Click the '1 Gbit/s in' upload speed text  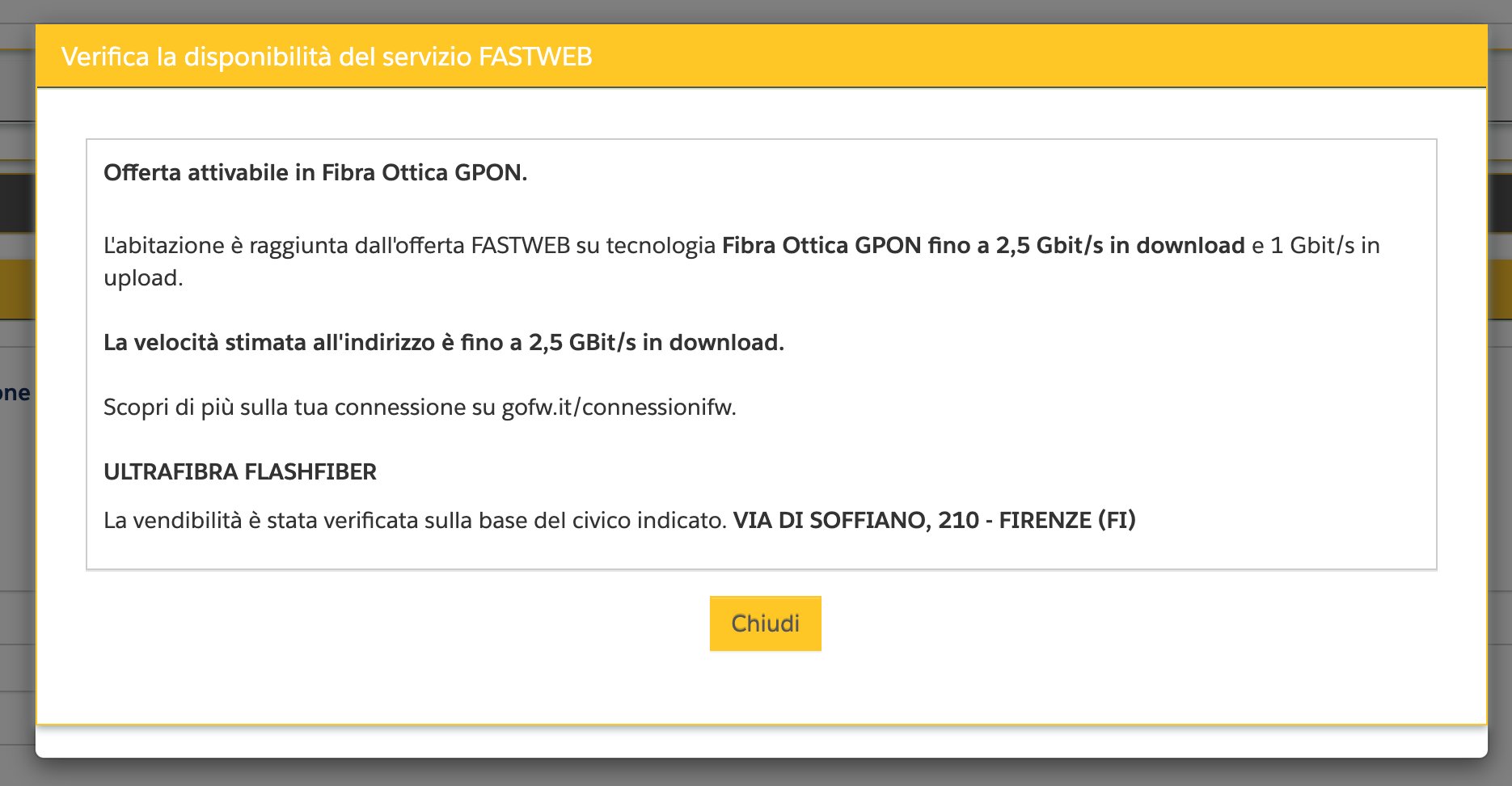point(1324,246)
